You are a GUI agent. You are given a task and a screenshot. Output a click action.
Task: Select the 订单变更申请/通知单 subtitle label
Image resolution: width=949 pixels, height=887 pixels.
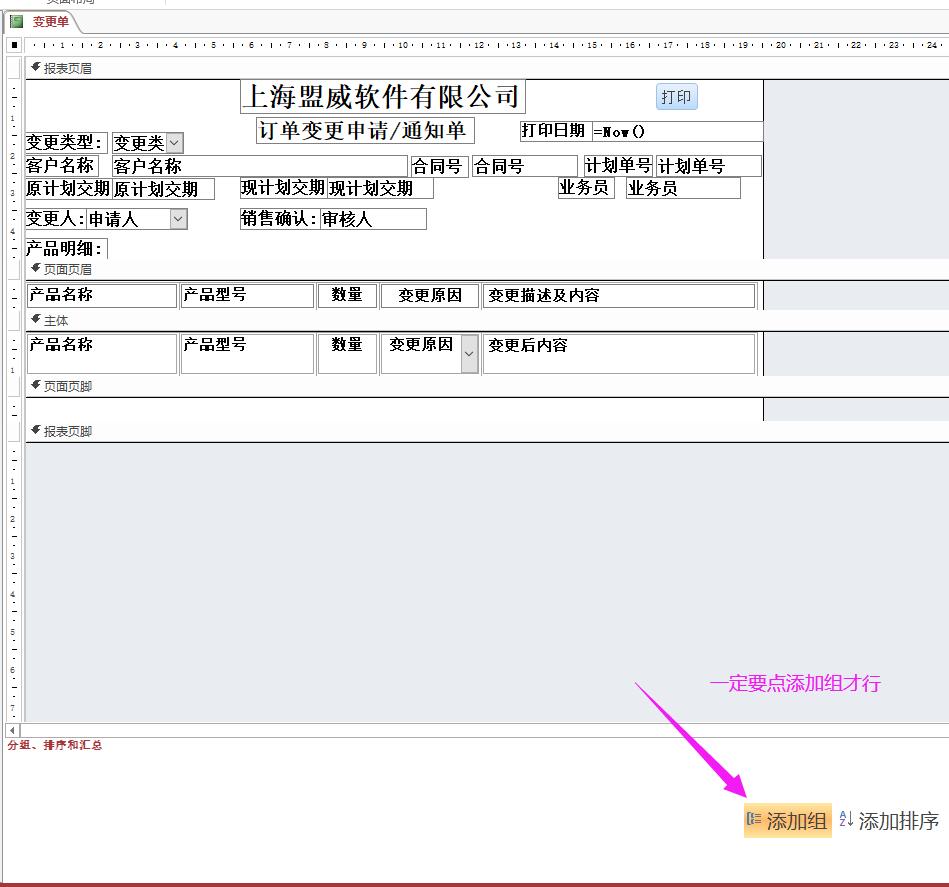[365, 130]
